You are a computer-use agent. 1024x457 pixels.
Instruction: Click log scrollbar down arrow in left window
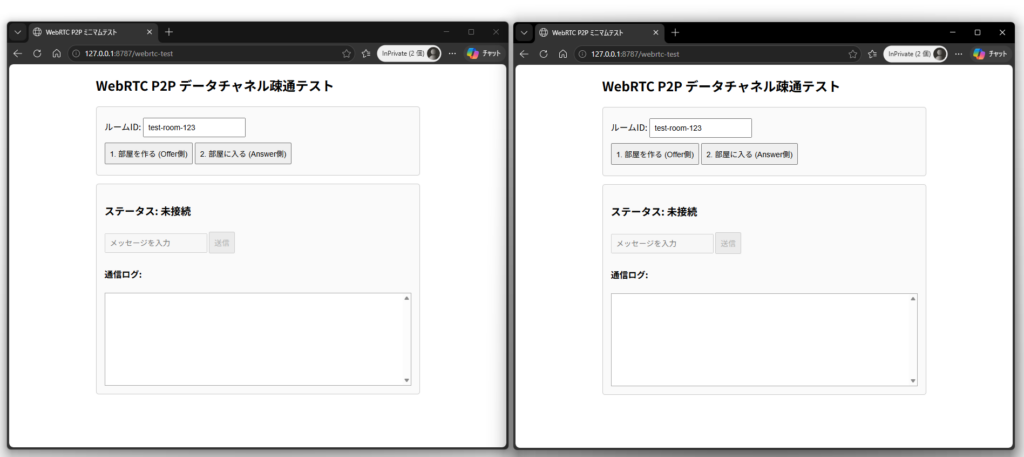pyautogui.click(x=407, y=380)
